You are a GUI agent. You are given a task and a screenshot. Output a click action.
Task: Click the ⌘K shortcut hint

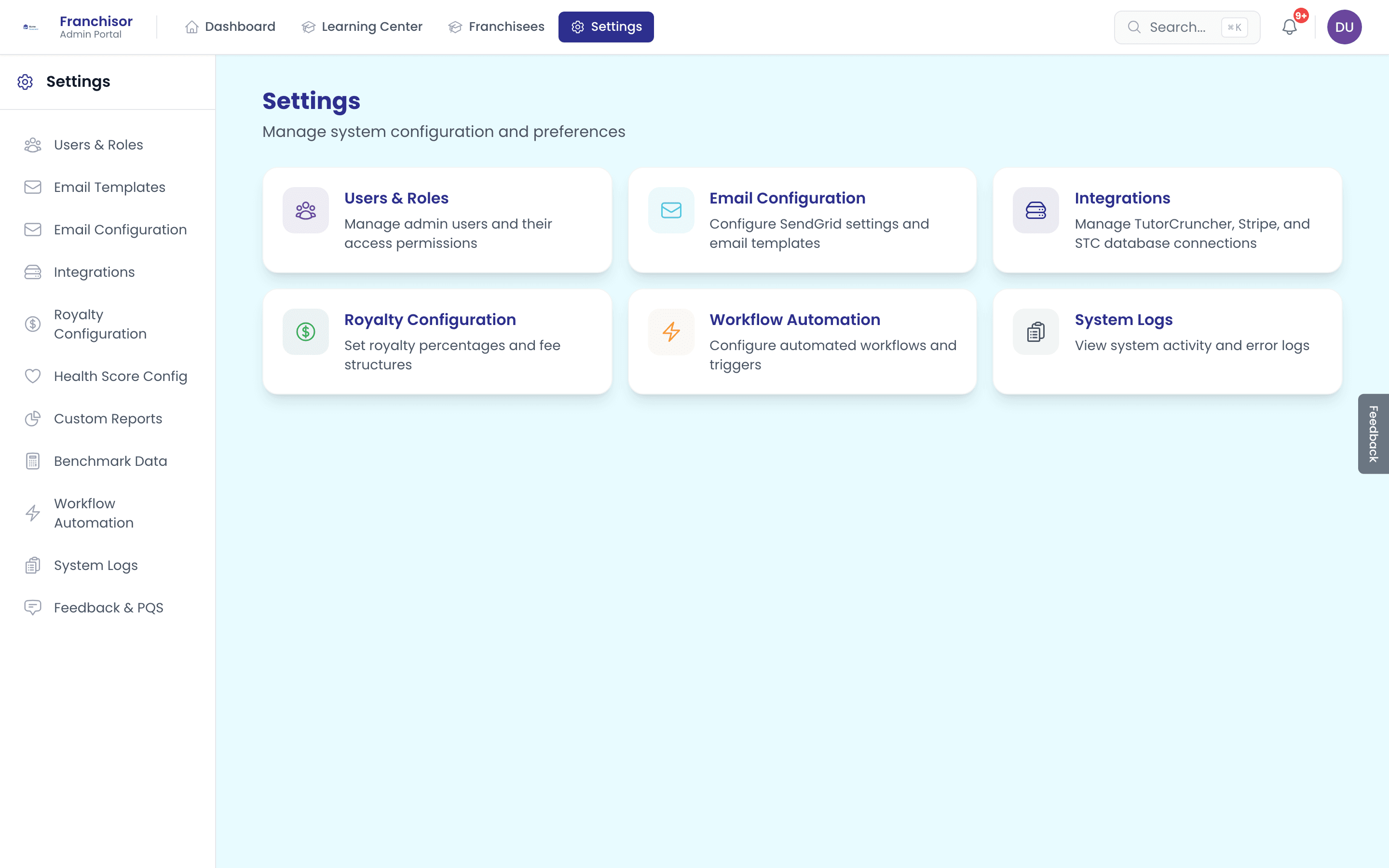click(x=1234, y=27)
